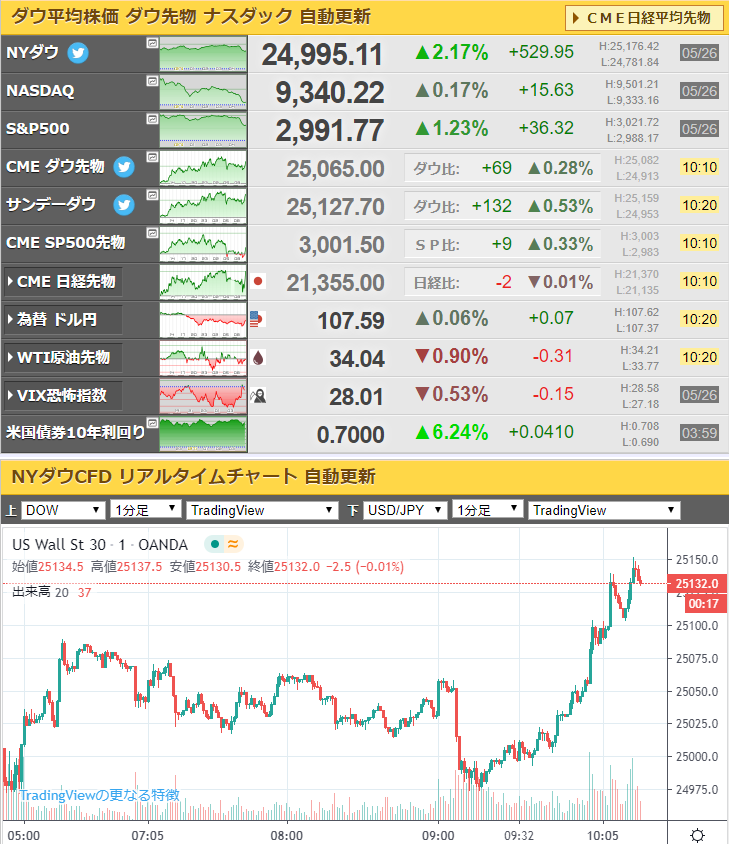
Task: Click current price tag 25132.0 on axis
Action: coord(697,583)
